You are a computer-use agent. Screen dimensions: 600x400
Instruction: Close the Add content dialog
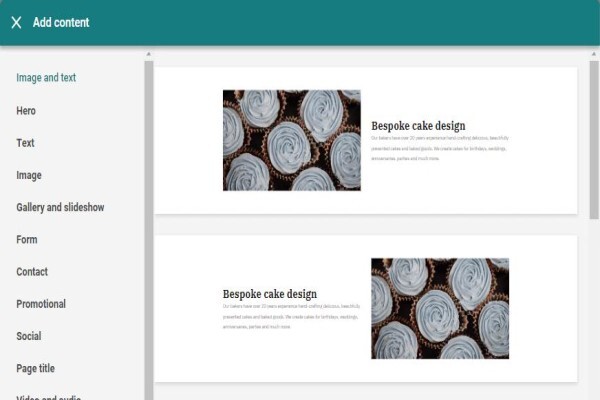click(x=16, y=23)
